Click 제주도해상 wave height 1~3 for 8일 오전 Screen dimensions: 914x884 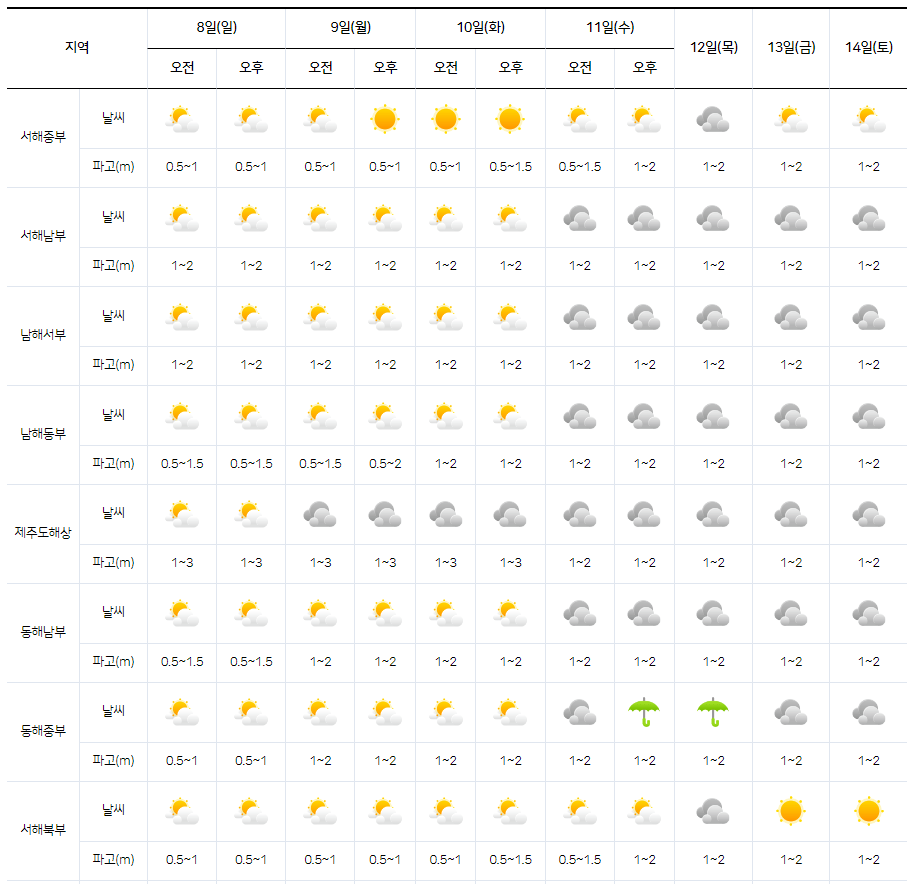click(x=182, y=563)
